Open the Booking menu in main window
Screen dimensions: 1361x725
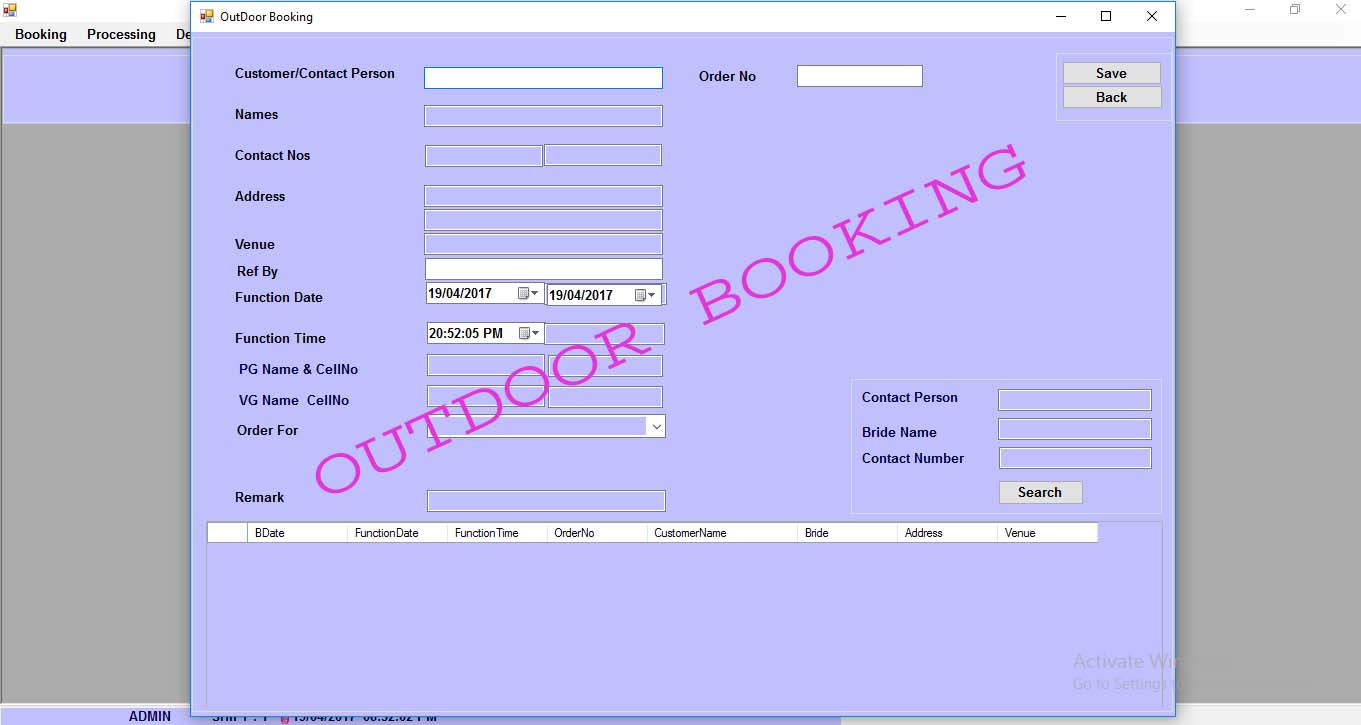41,34
